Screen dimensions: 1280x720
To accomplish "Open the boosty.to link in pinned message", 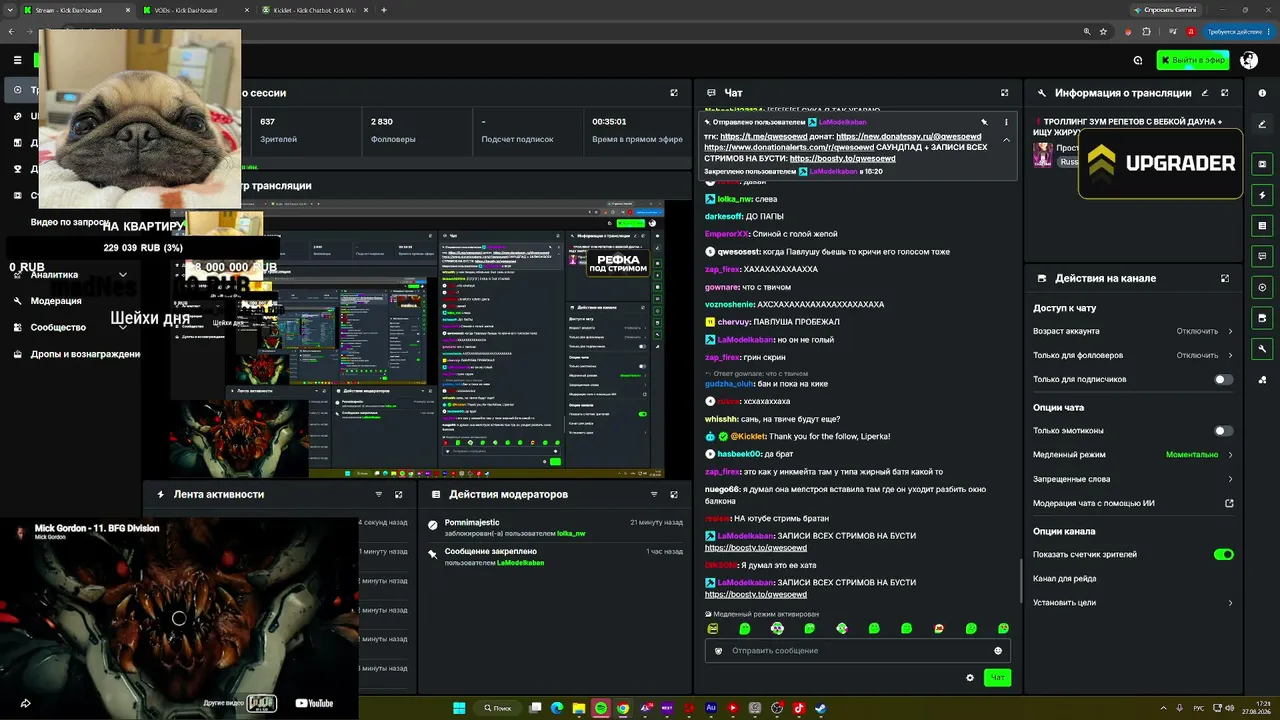I will [x=842, y=159].
